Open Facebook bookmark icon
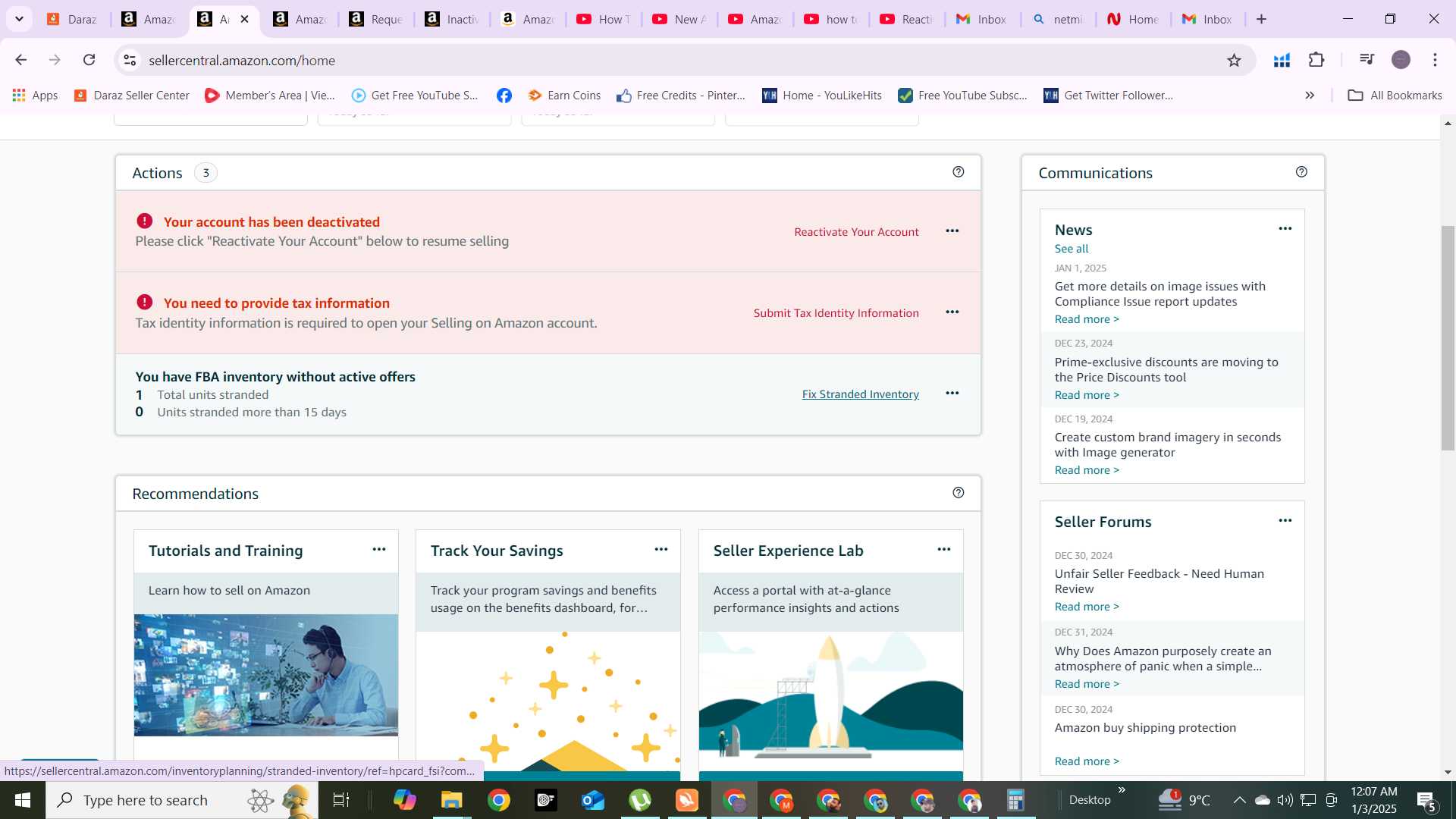This screenshot has height=819, width=1456. tap(504, 95)
